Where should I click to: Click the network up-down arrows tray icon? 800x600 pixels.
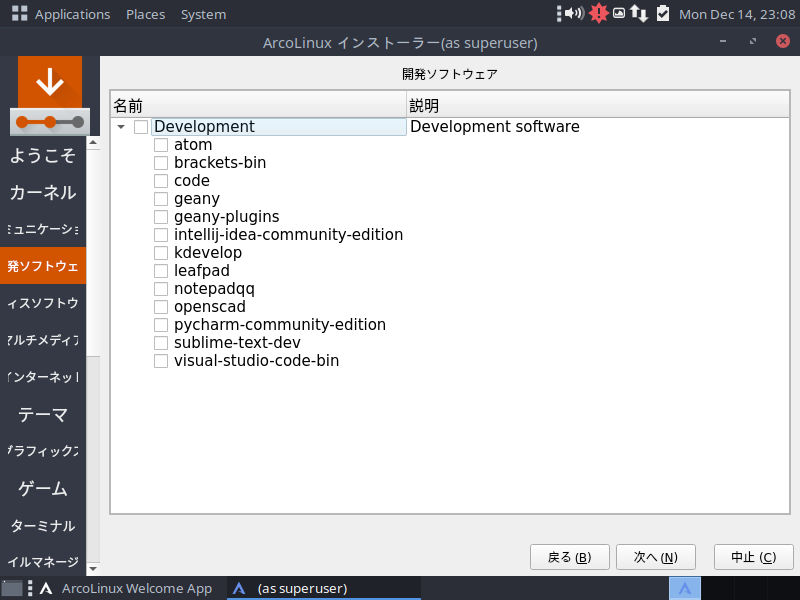point(638,13)
